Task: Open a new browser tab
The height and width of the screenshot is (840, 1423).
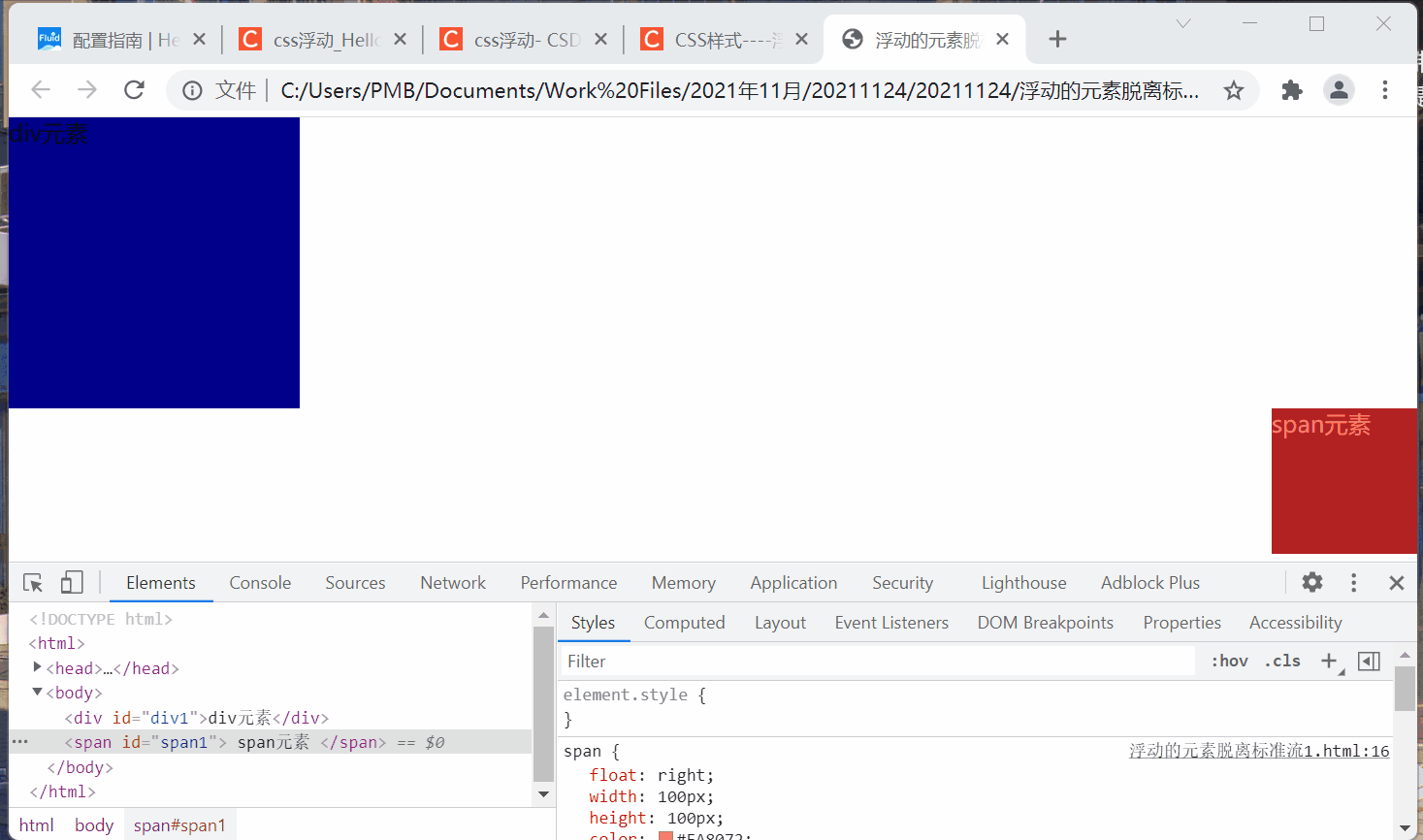Action: click(1057, 39)
